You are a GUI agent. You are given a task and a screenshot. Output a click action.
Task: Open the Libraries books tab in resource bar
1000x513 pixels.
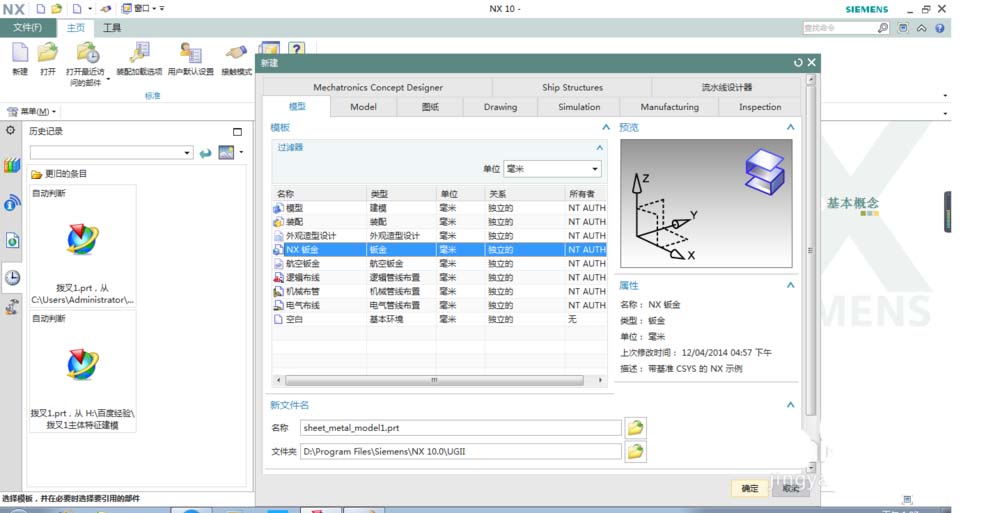[11, 166]
